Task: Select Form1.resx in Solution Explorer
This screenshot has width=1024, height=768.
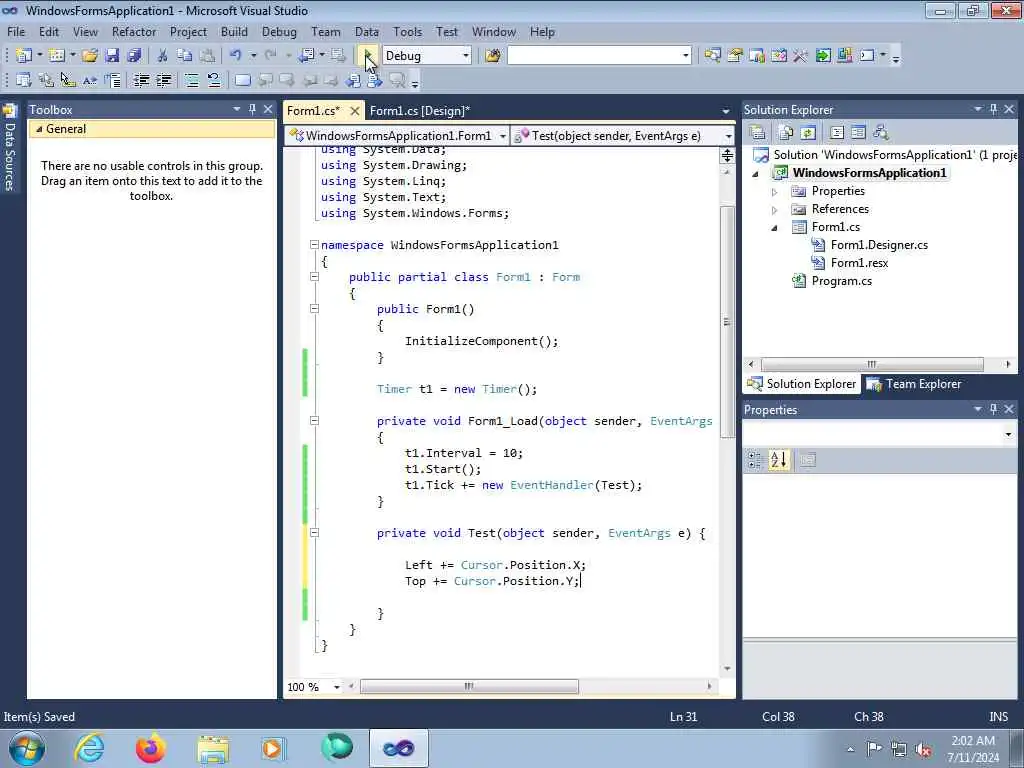Action: (859, 263)
